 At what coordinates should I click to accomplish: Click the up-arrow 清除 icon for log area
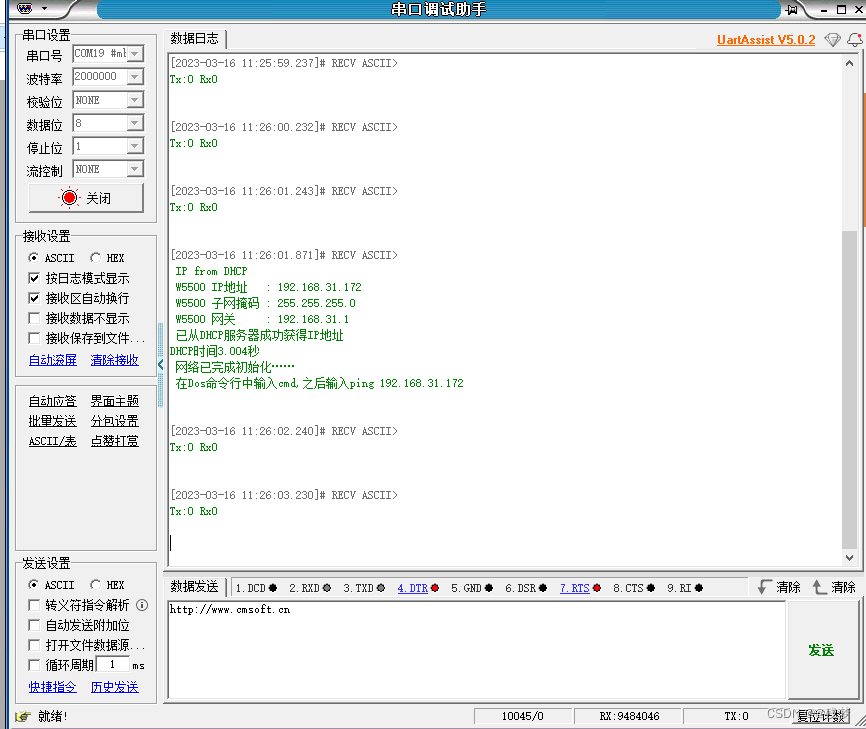(x=819, y=587)
